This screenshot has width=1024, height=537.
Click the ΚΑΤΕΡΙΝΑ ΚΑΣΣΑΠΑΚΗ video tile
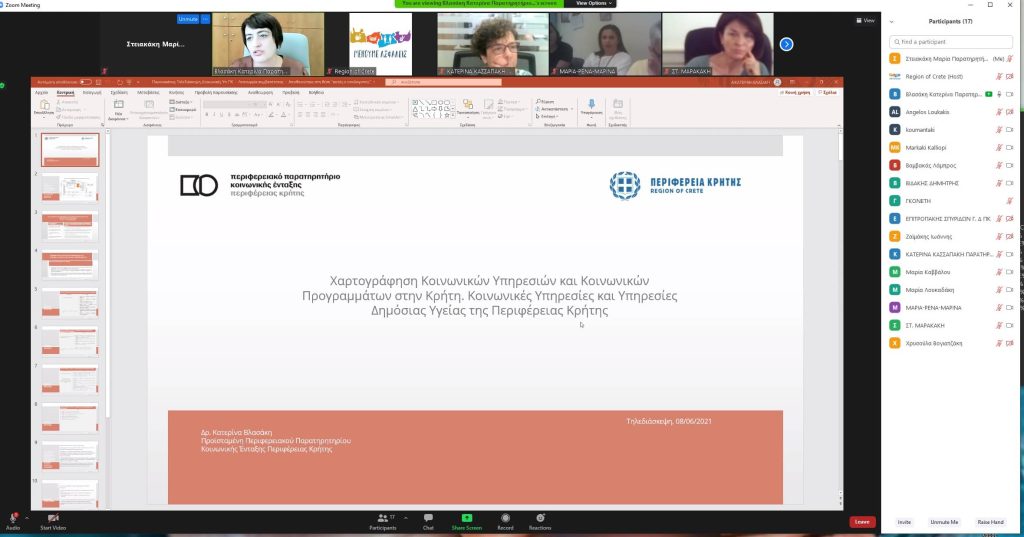(493, 44)
